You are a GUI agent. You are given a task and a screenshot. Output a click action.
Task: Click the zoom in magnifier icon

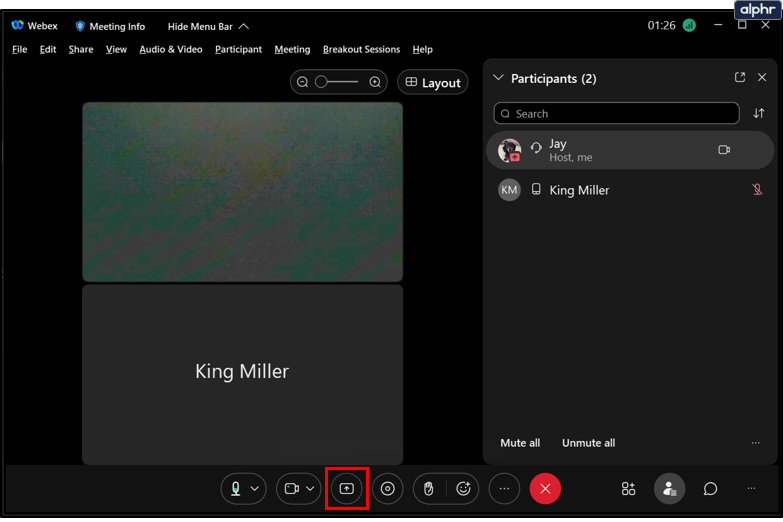375,82
